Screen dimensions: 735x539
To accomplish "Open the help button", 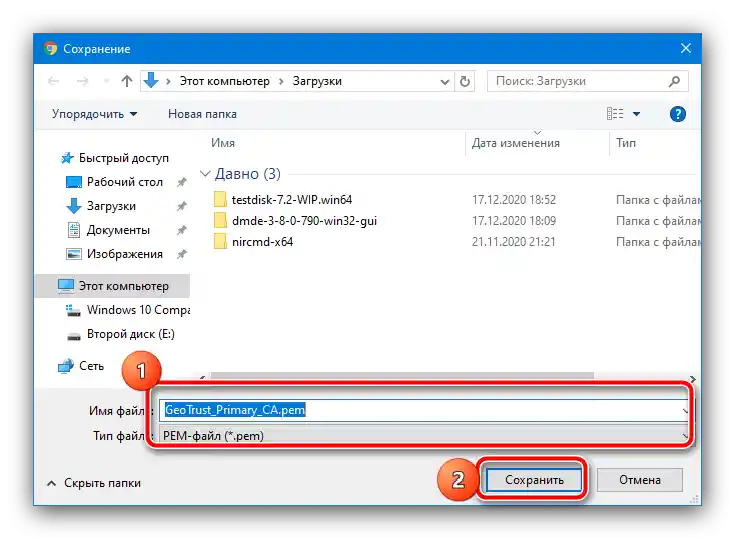I will [677, 114].
